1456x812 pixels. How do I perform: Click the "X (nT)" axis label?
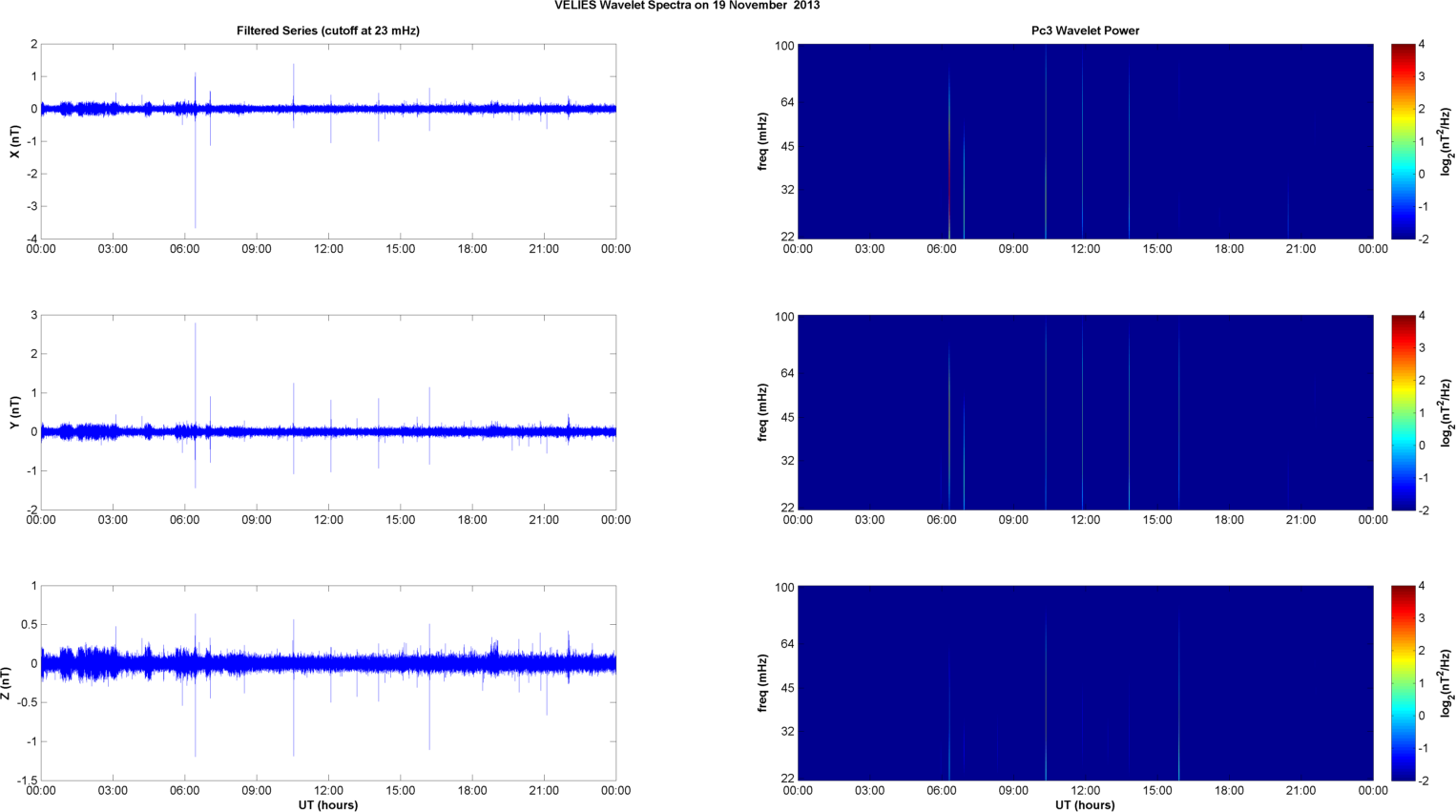[14, 141]
